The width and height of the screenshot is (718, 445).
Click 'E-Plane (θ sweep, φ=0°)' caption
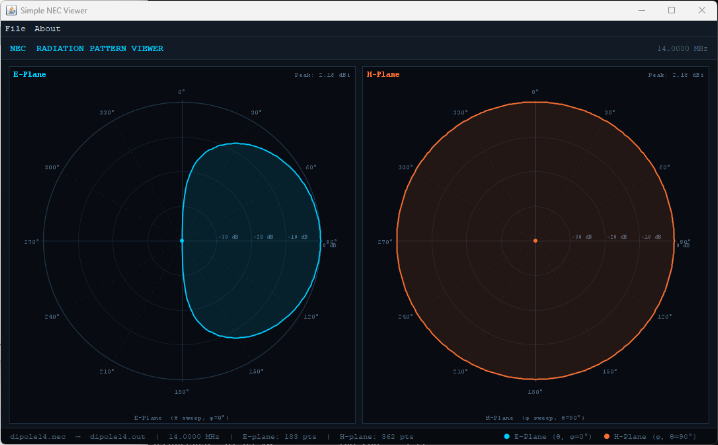(x=181, y=418)
